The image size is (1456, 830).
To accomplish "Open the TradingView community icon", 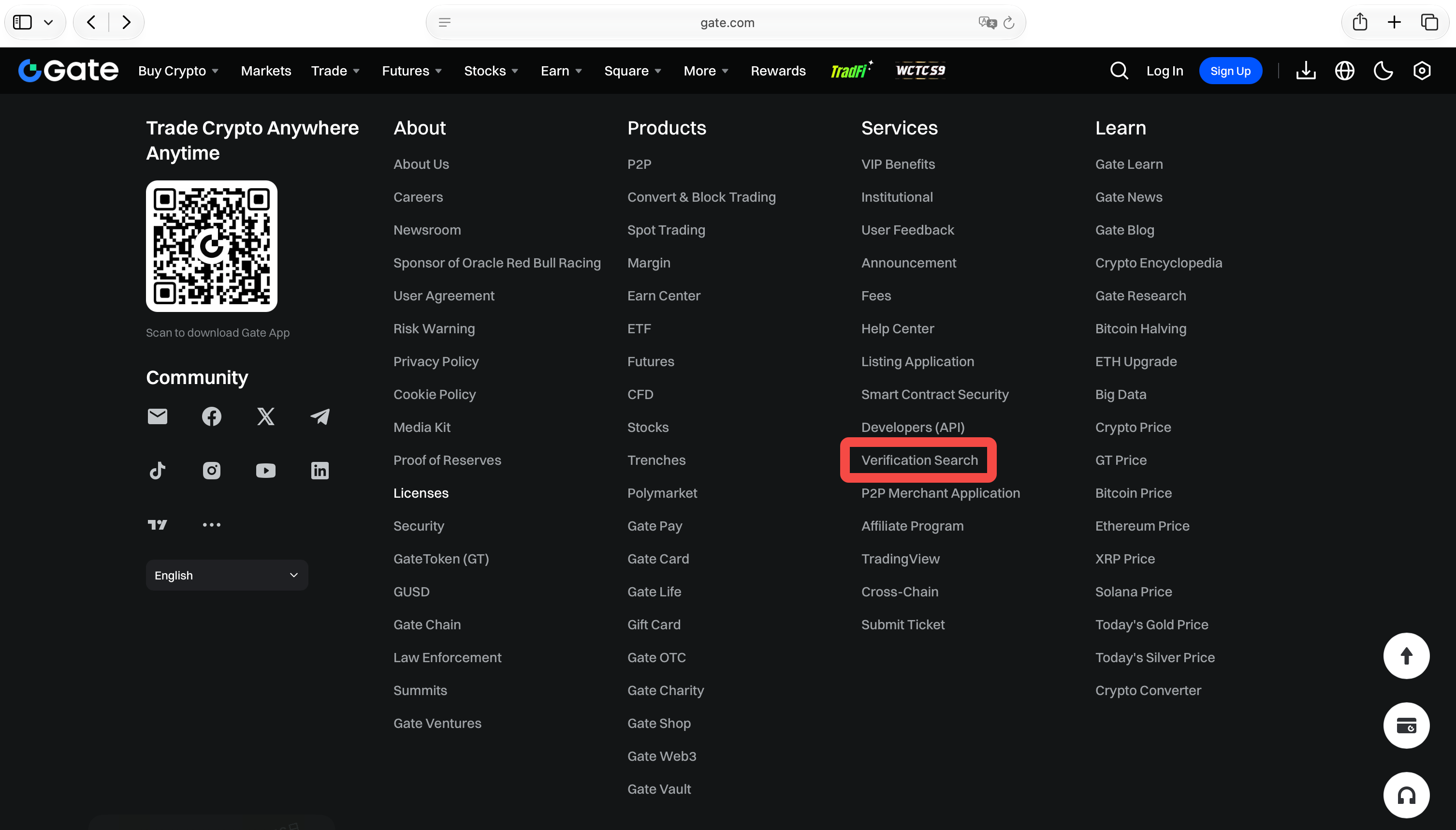I will point(157,525).
